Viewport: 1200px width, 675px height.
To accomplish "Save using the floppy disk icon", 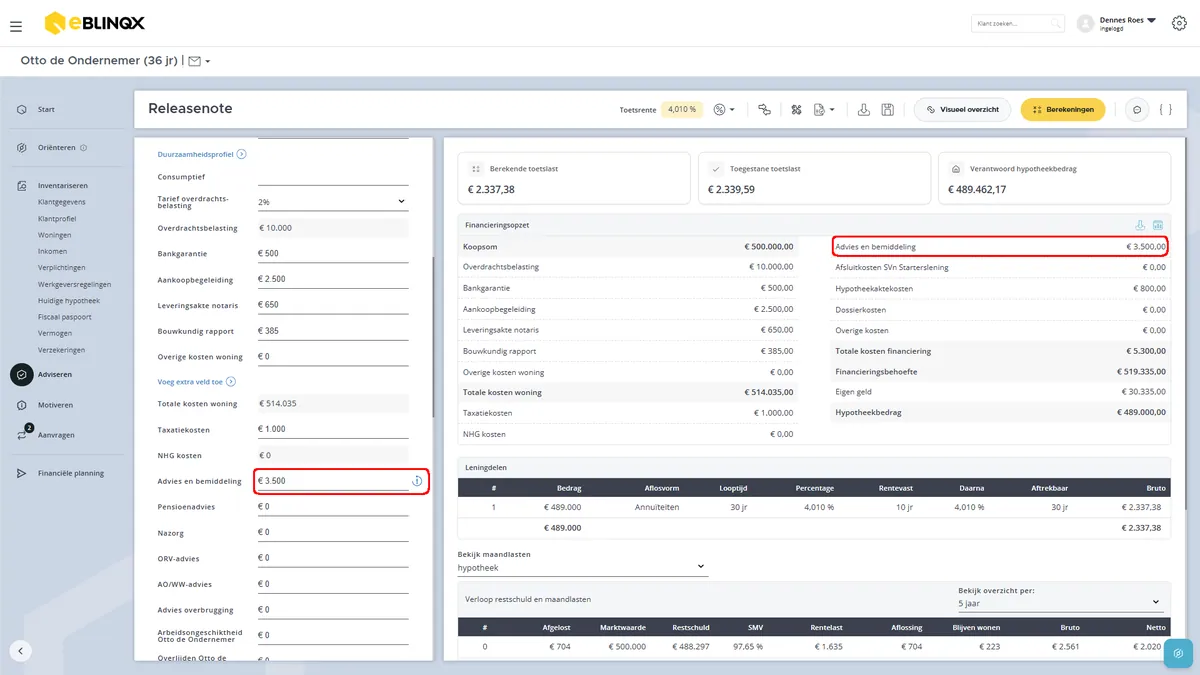I will click(x=887, y=109).
